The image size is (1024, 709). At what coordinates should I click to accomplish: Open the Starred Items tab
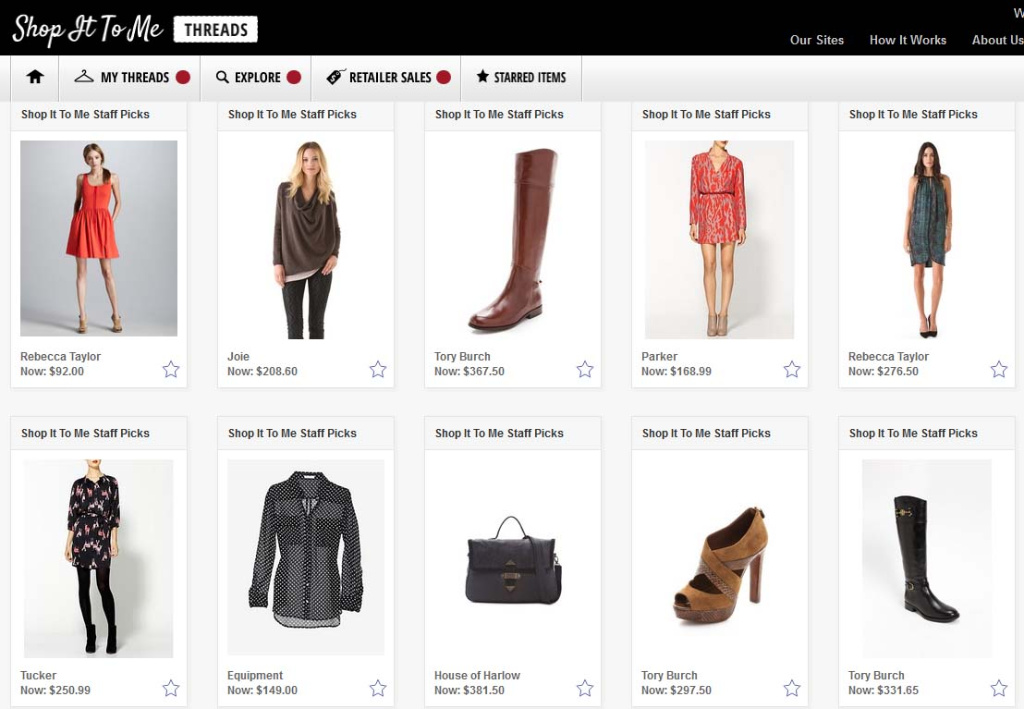tap(521, 78)
